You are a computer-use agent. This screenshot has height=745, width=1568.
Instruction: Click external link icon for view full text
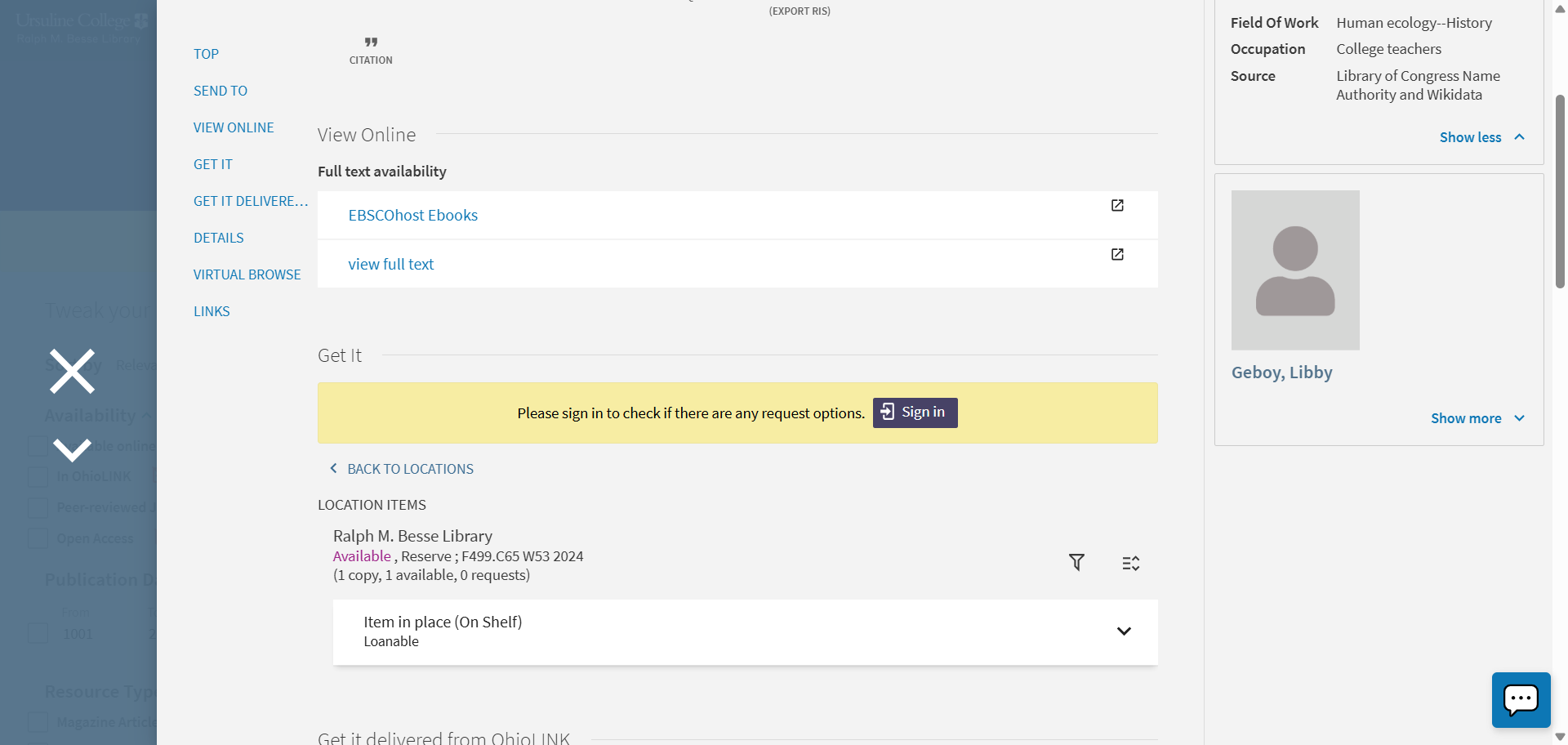click(x=1117, y=255)
